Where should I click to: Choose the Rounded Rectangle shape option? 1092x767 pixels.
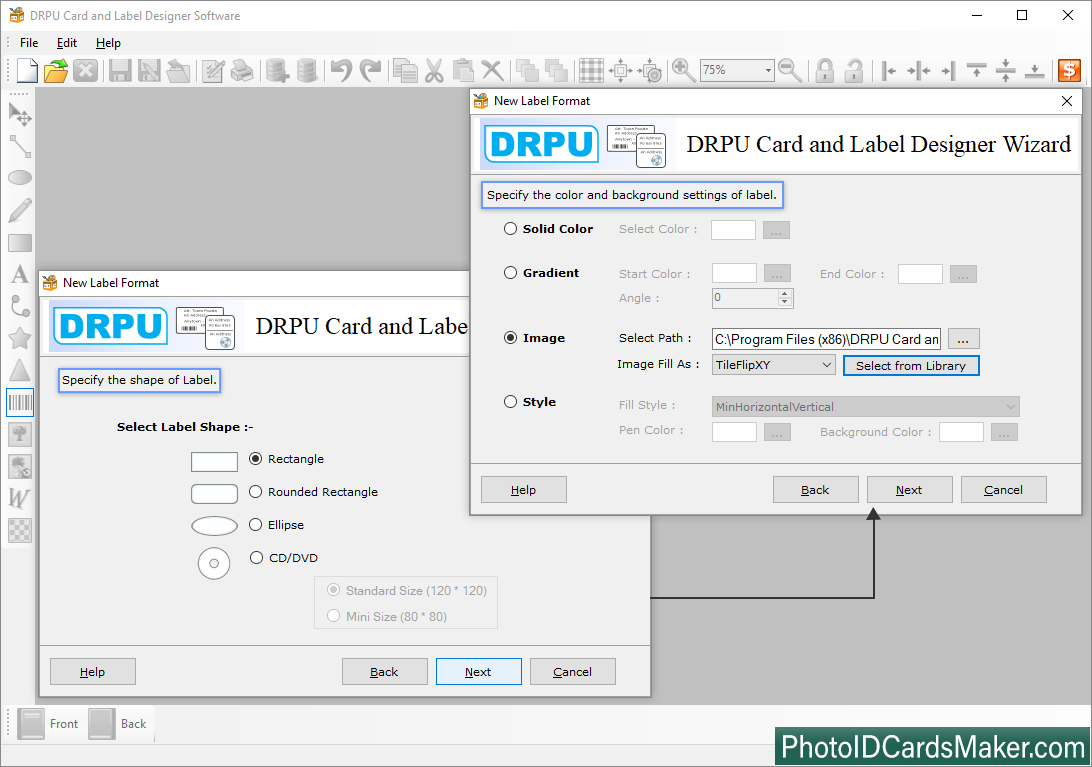(256, 491)
